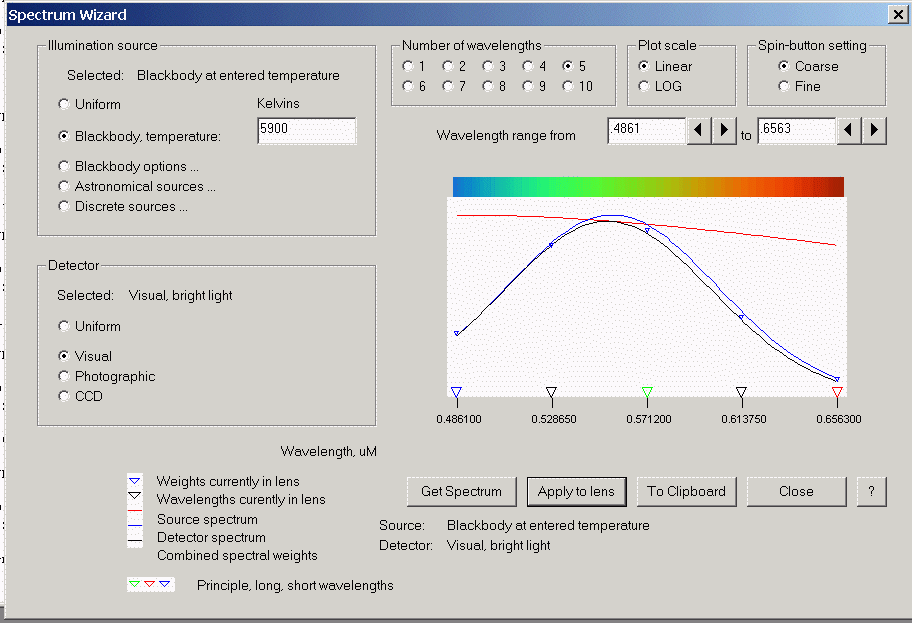Set number of wavelengths to 10
Viewport: 912px width, 623px height.
[x=568, y=86]
